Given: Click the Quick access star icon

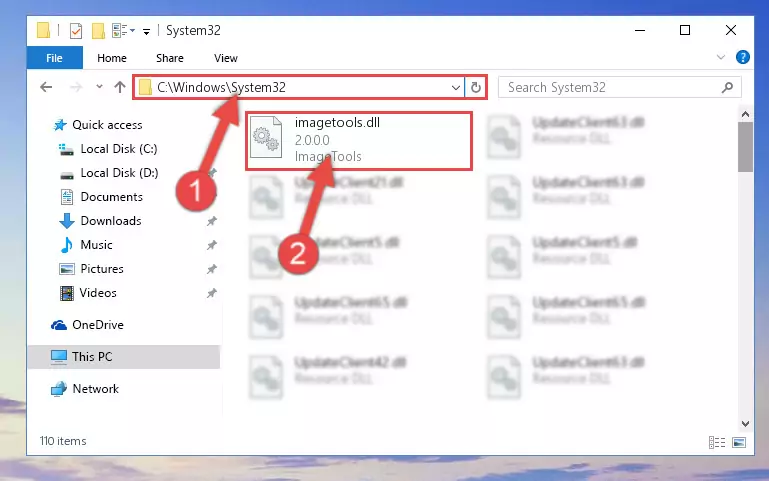Looking at the screenshot, I should (60, 125).
